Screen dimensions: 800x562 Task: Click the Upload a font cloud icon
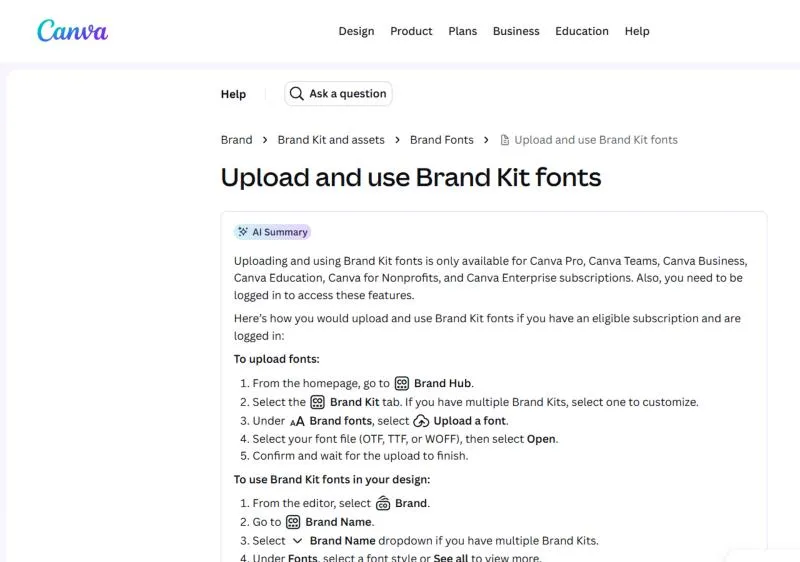pos(421,421)
